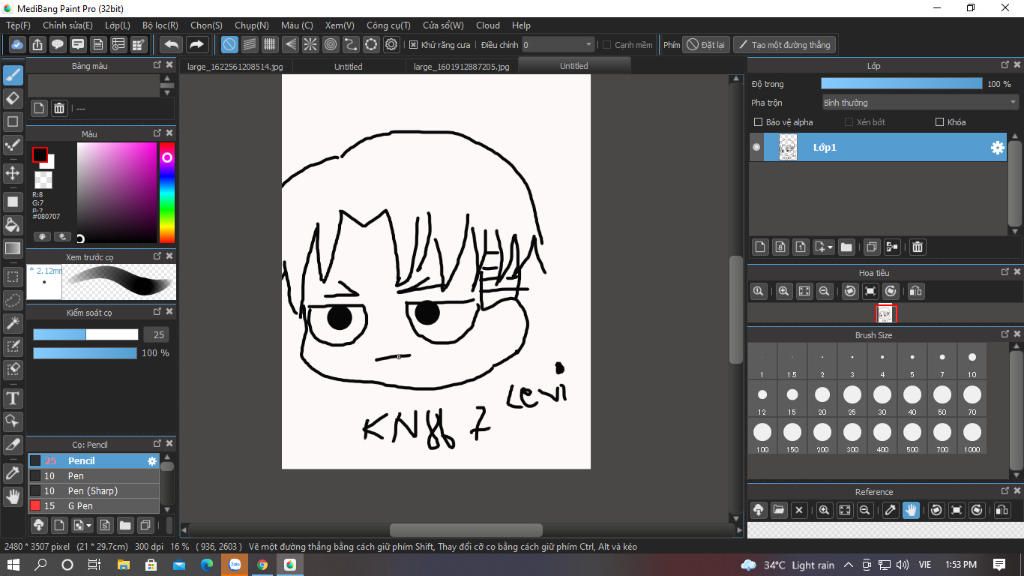Zoom out within the Hoa tiêu navigator
Screen dimensions: 1024x576
(824, 291)
